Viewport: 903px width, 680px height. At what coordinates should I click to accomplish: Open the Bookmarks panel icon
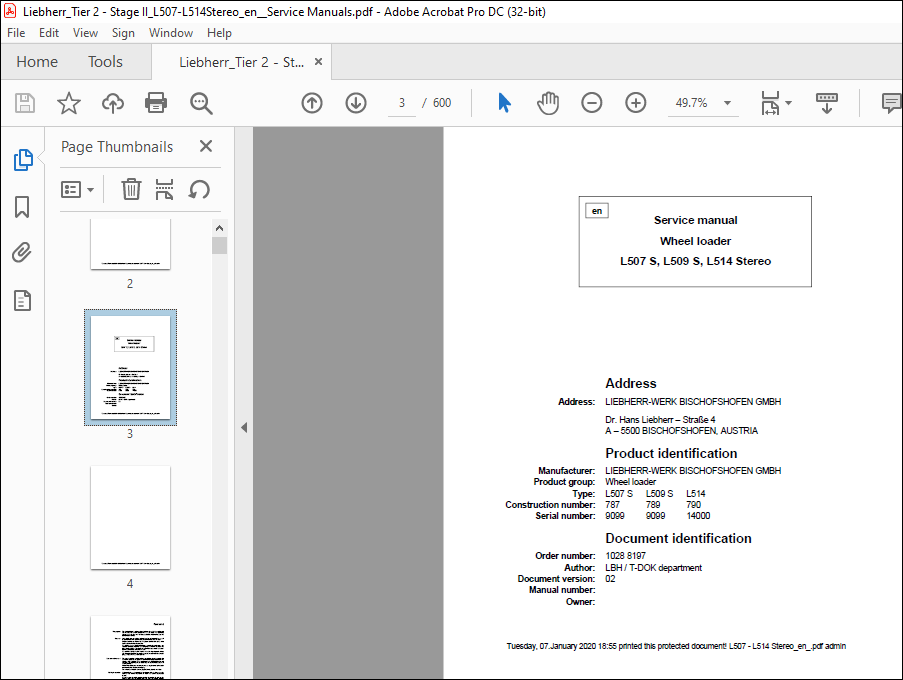[22, 207]
